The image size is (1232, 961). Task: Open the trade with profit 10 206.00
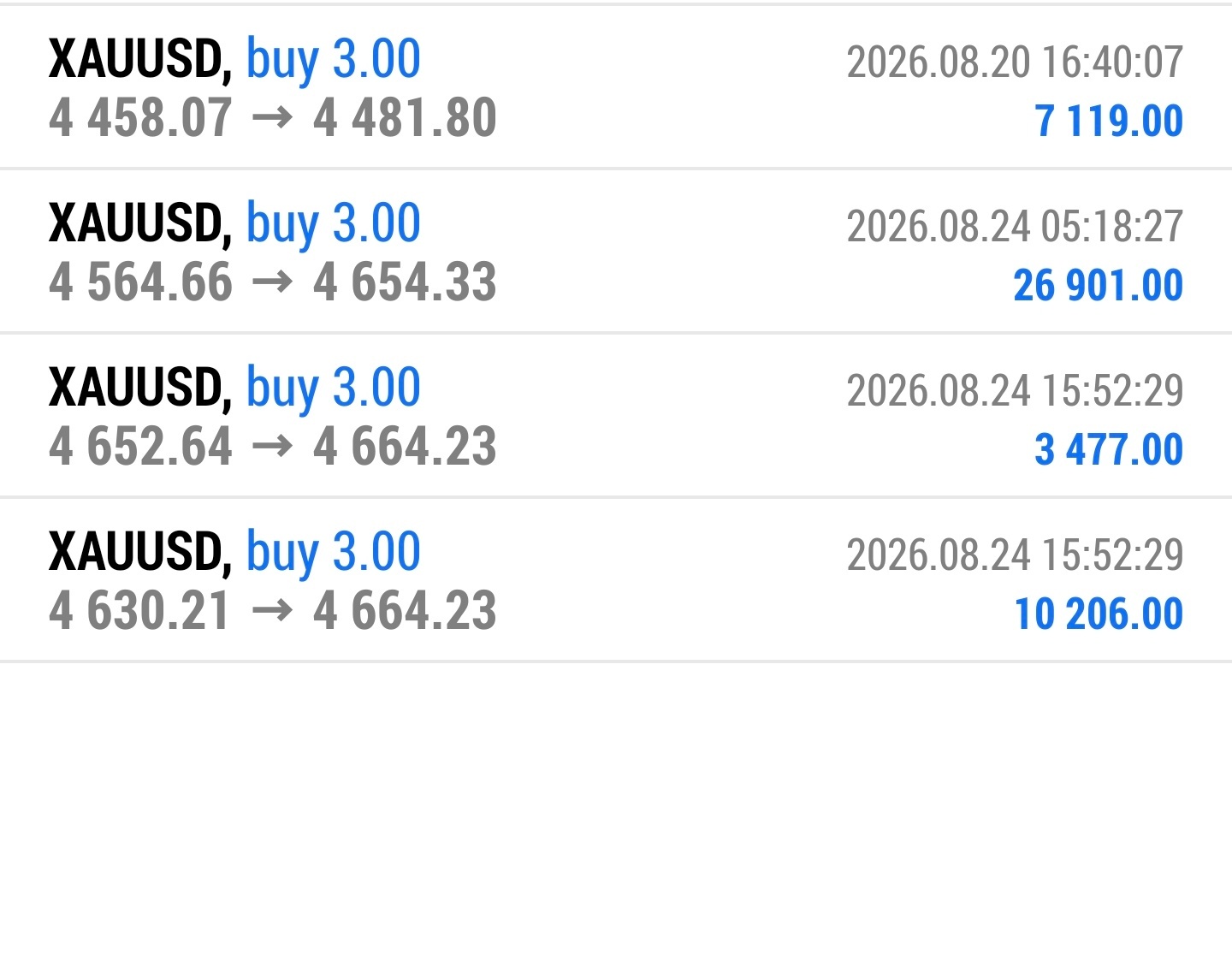tap(1099, 614)
